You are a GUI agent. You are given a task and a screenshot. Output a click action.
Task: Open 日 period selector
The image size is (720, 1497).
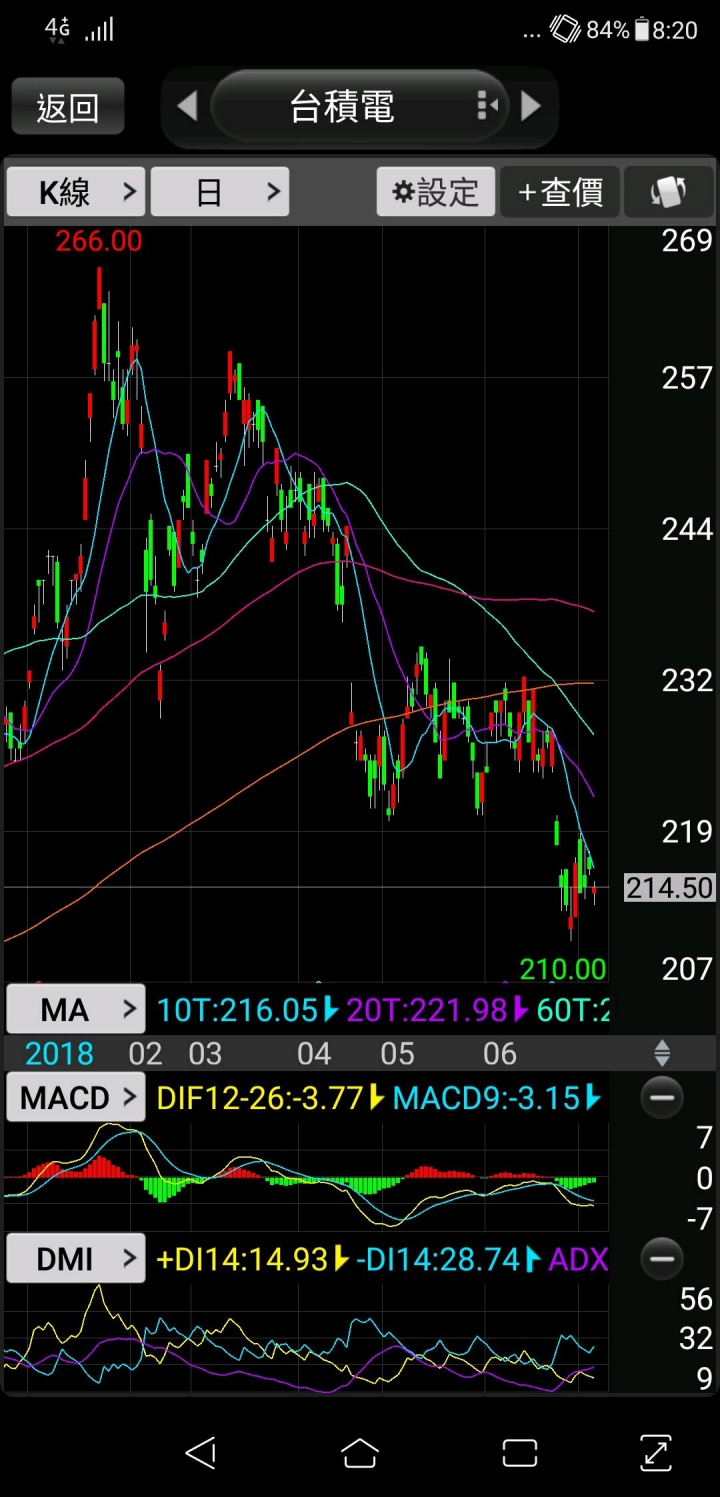pyautogui.click(x=220, y=192)
